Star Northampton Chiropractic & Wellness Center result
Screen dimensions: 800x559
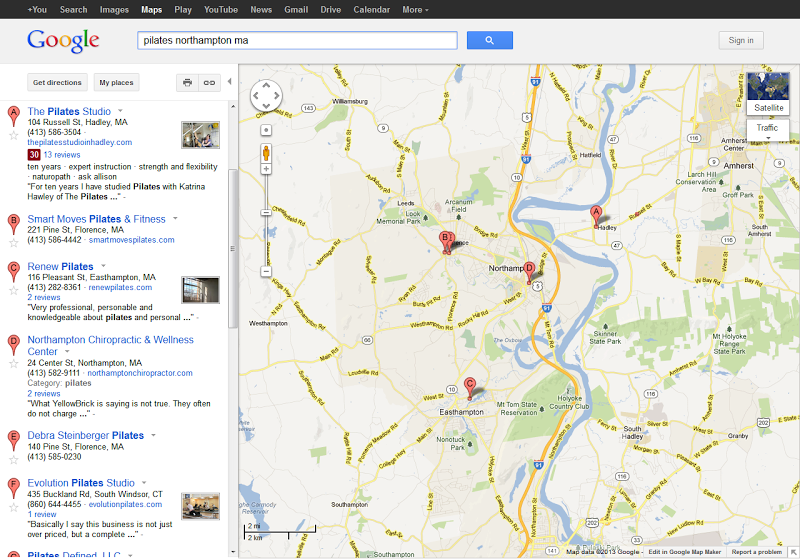click(14, 364)
